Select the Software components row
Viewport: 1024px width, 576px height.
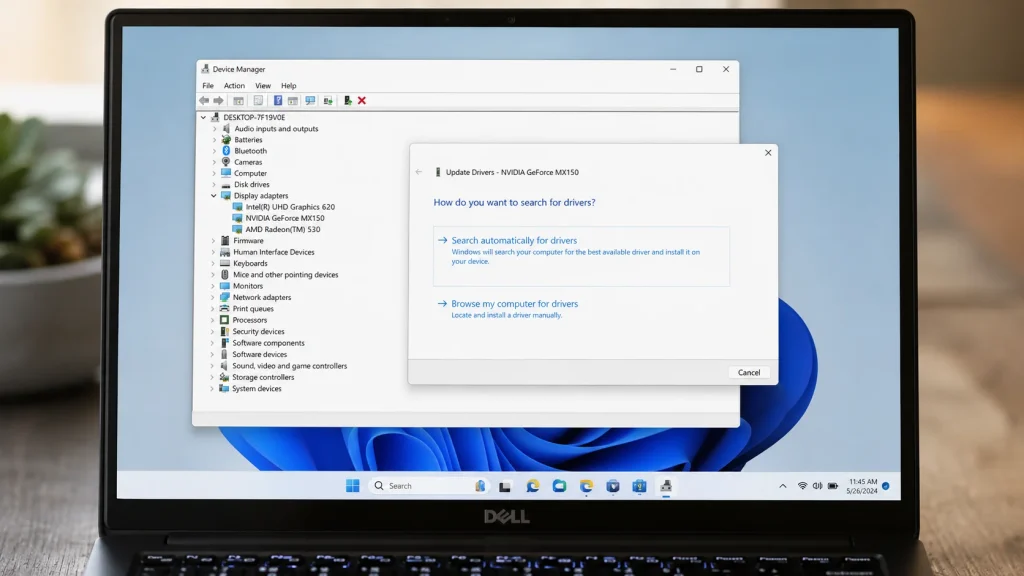268,343
